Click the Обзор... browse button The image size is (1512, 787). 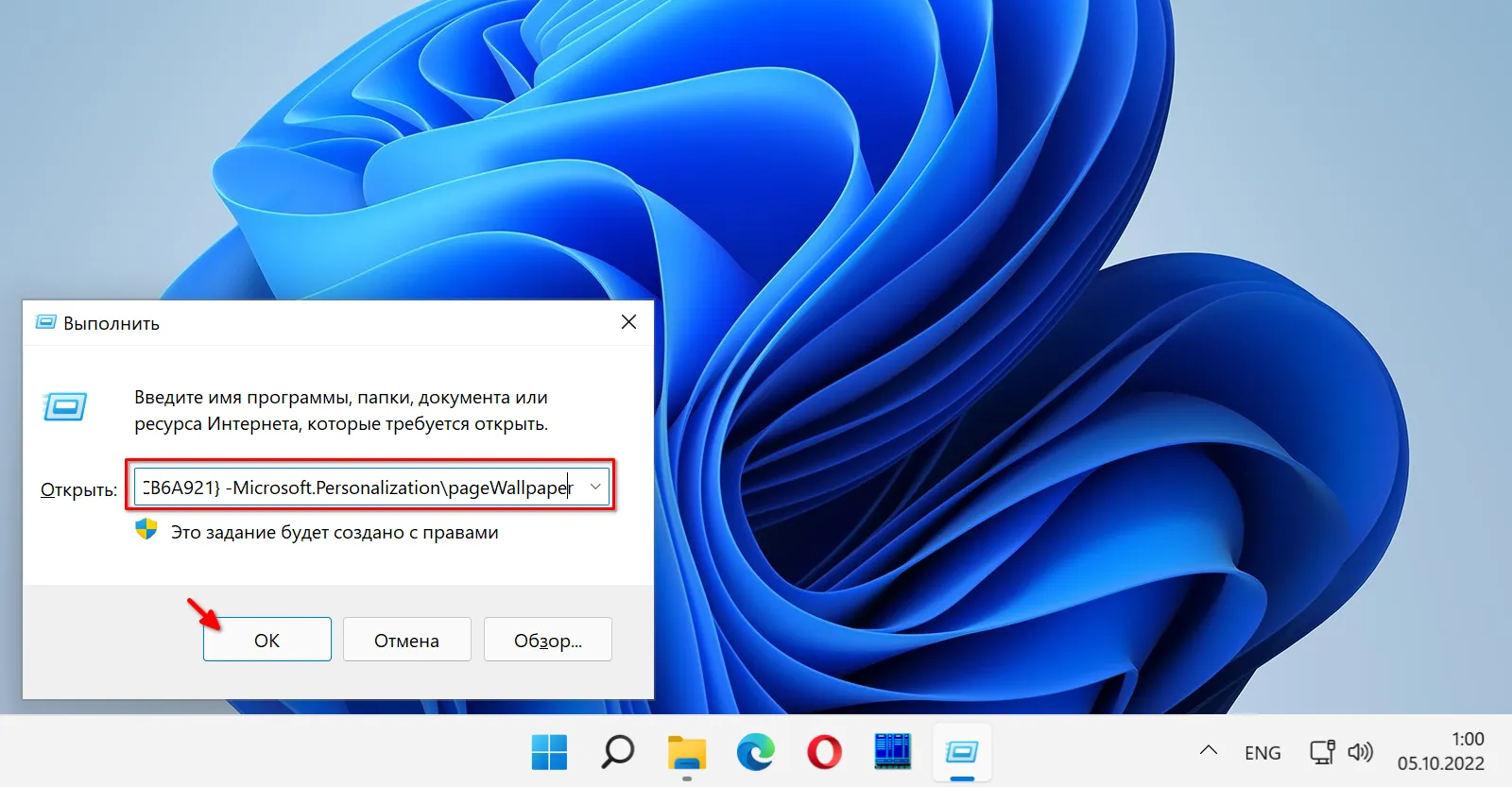(x=548, y=640)
